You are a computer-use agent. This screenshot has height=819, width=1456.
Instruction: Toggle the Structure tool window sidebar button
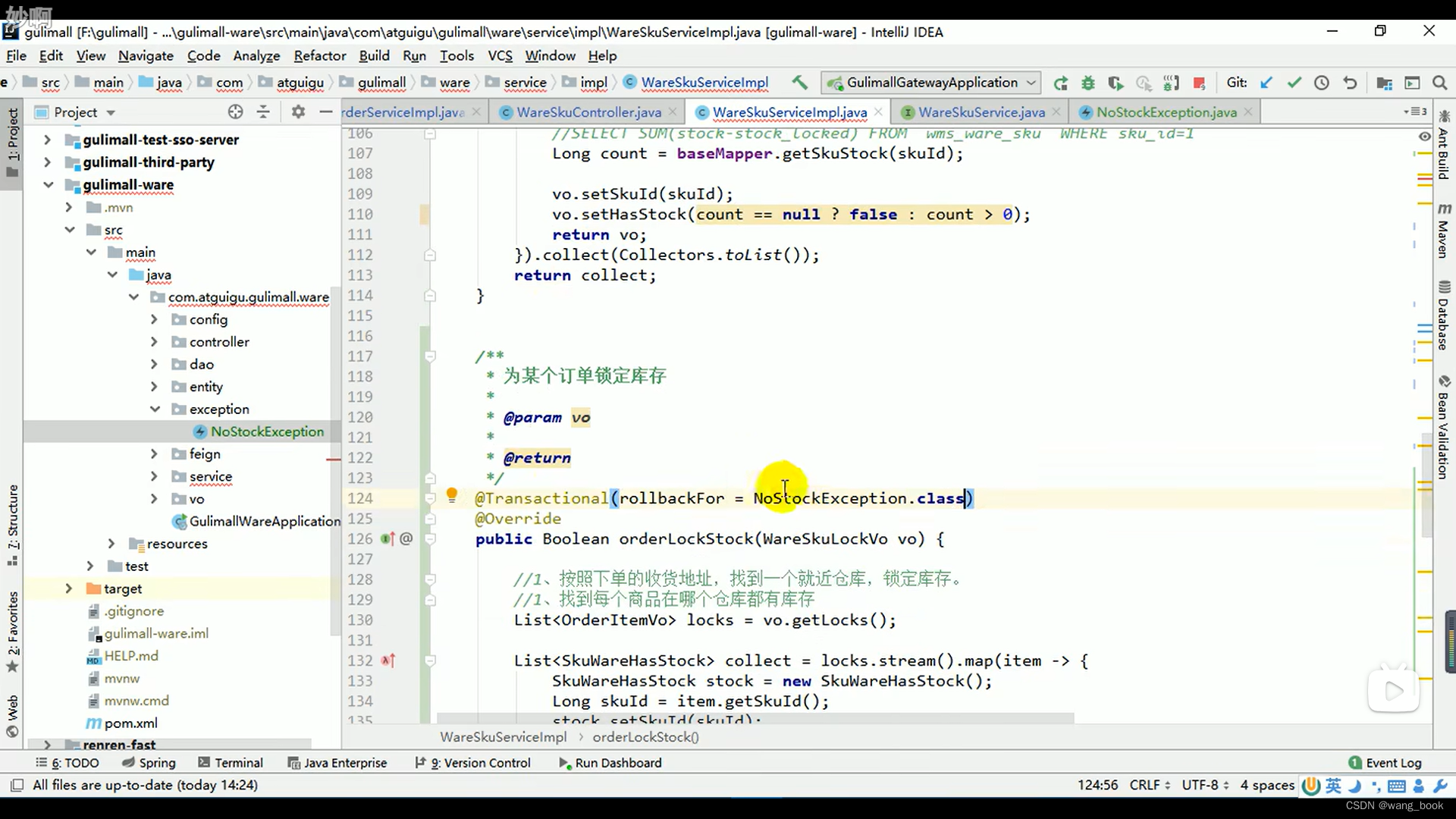point(12,523)
